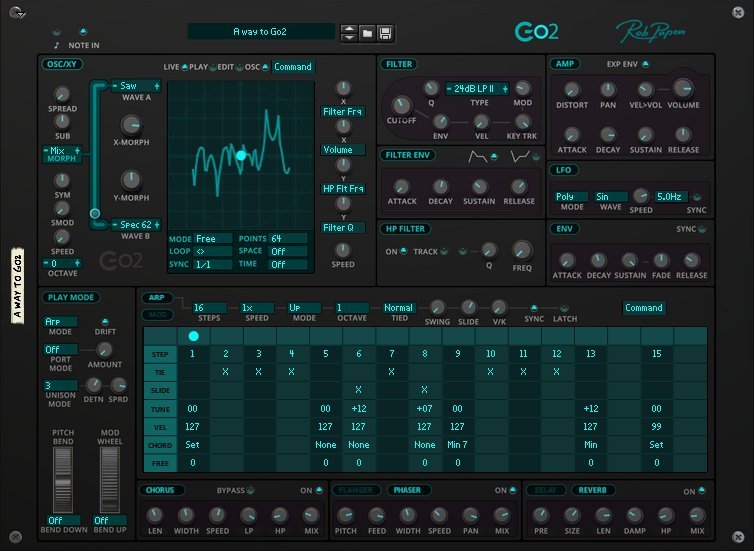Screen dimensions: 754x551
Task: Click the portamento AMOUNT knob
Action: click(104, 350)
